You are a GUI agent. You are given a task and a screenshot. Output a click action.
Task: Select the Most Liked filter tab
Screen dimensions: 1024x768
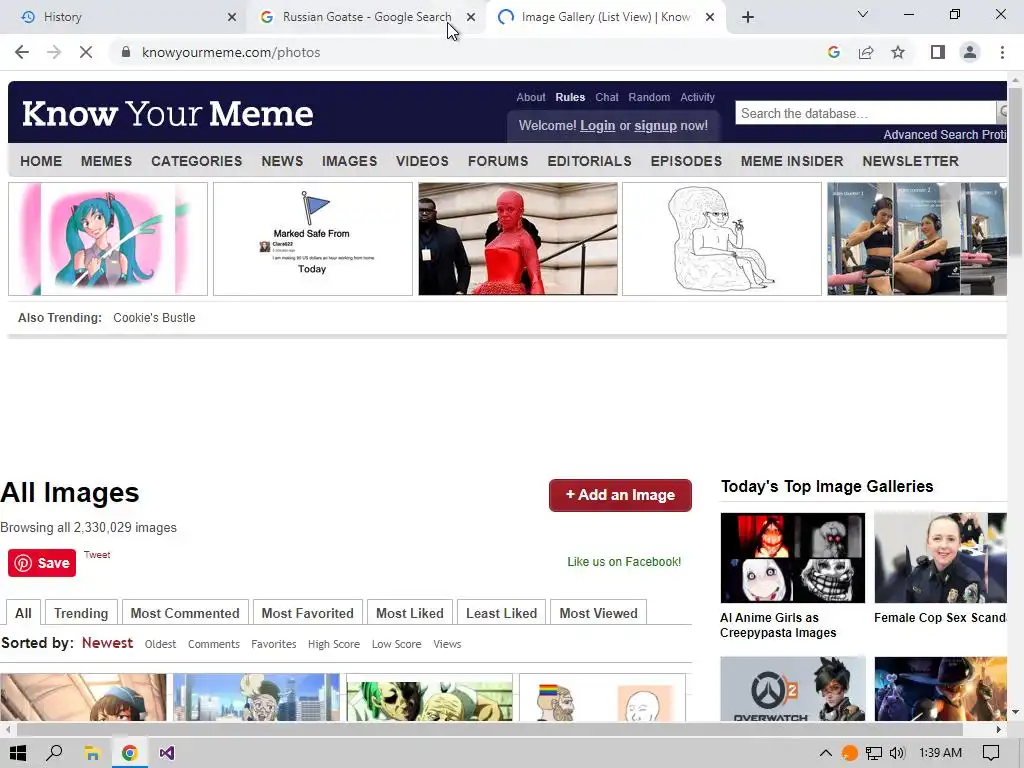pos(409,613)
